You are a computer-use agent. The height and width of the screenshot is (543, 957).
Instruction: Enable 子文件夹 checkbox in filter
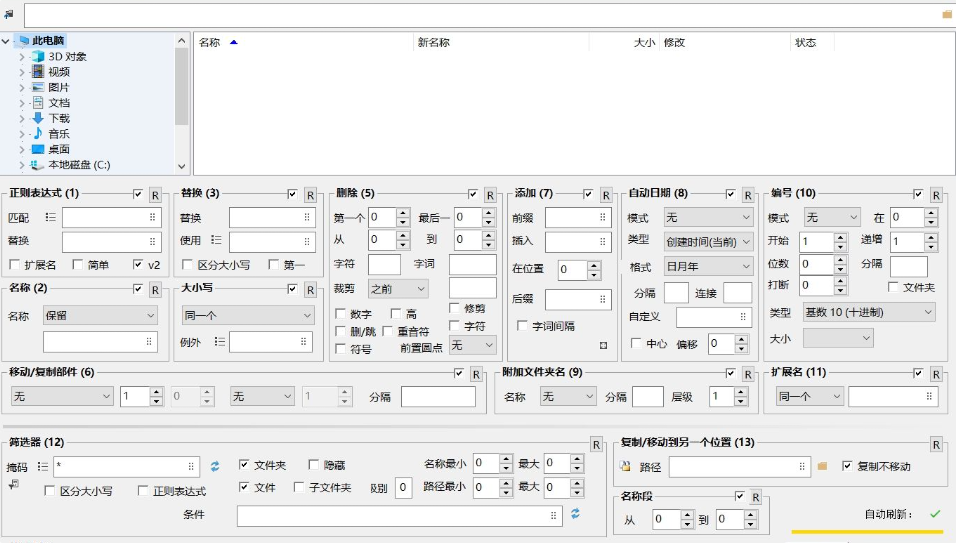pyautogui.click(x=298, y=487)
